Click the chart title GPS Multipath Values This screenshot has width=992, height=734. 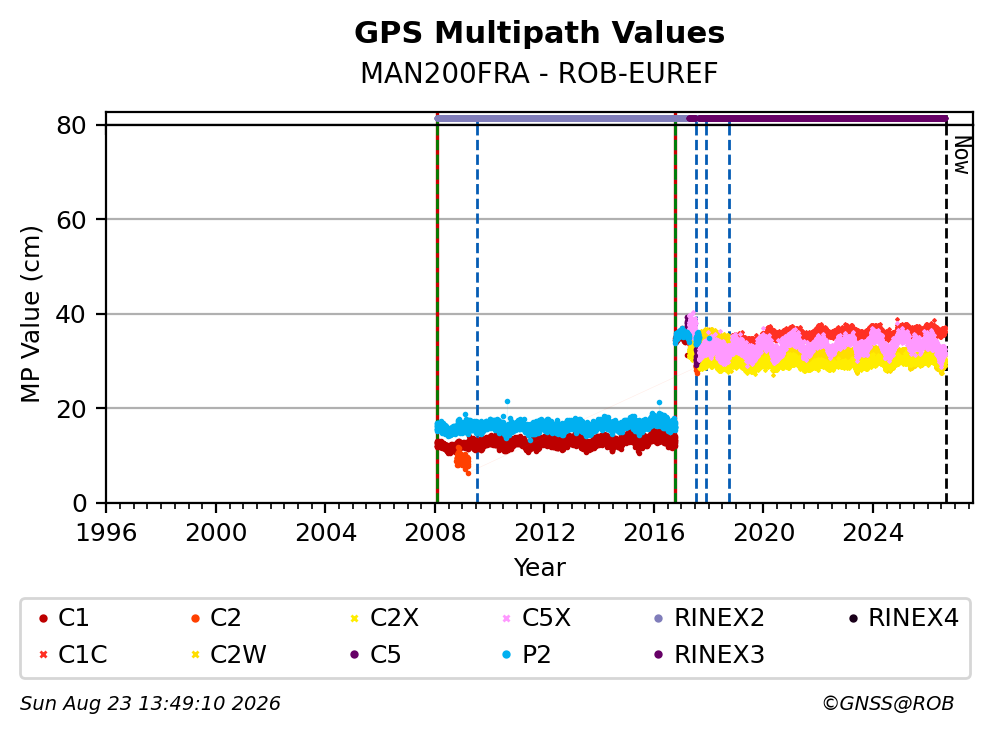tap(539, 33)
